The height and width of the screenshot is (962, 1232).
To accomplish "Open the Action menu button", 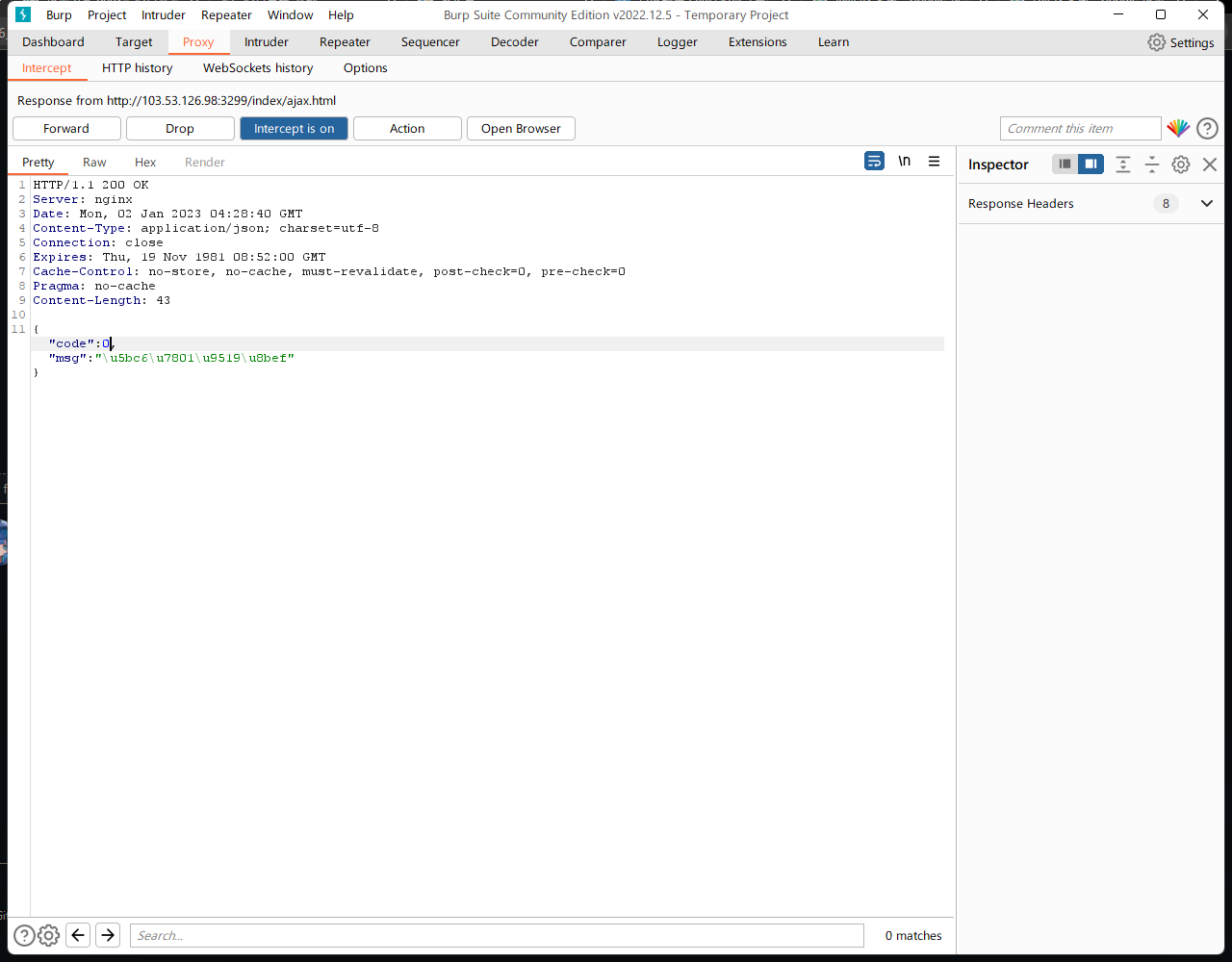I will pos(407,129).
